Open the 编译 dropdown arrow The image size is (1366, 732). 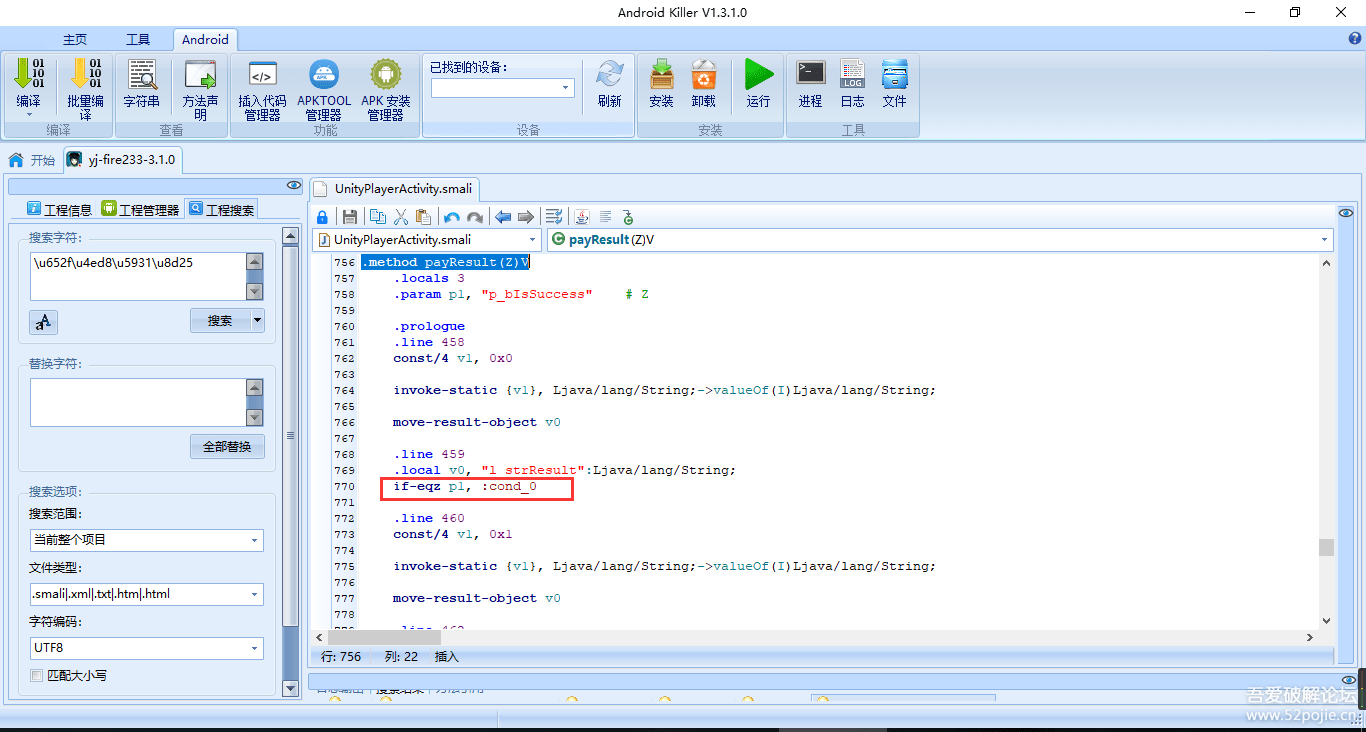(x=29, y=115)
